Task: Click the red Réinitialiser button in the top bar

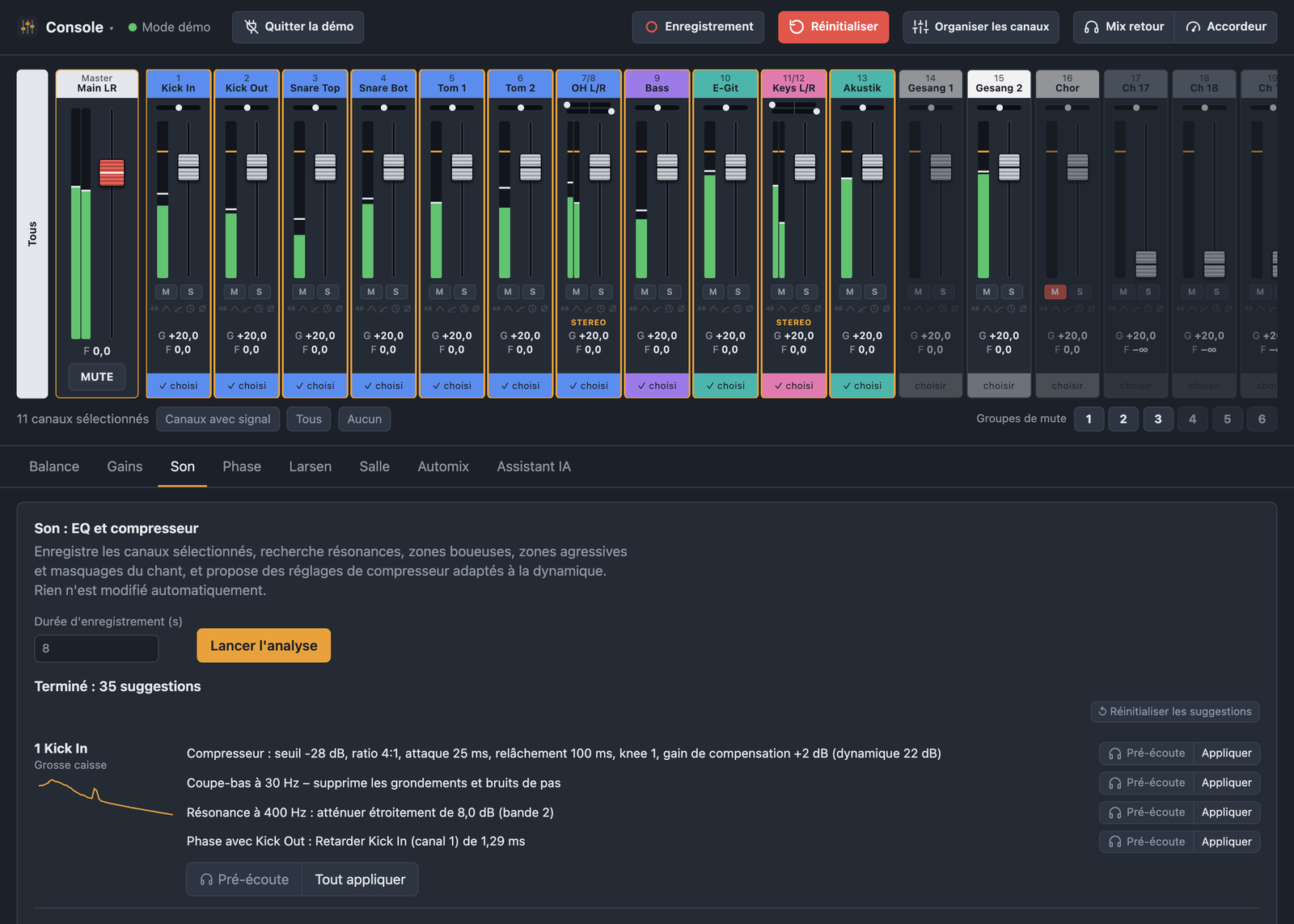Action: point(834,27)
